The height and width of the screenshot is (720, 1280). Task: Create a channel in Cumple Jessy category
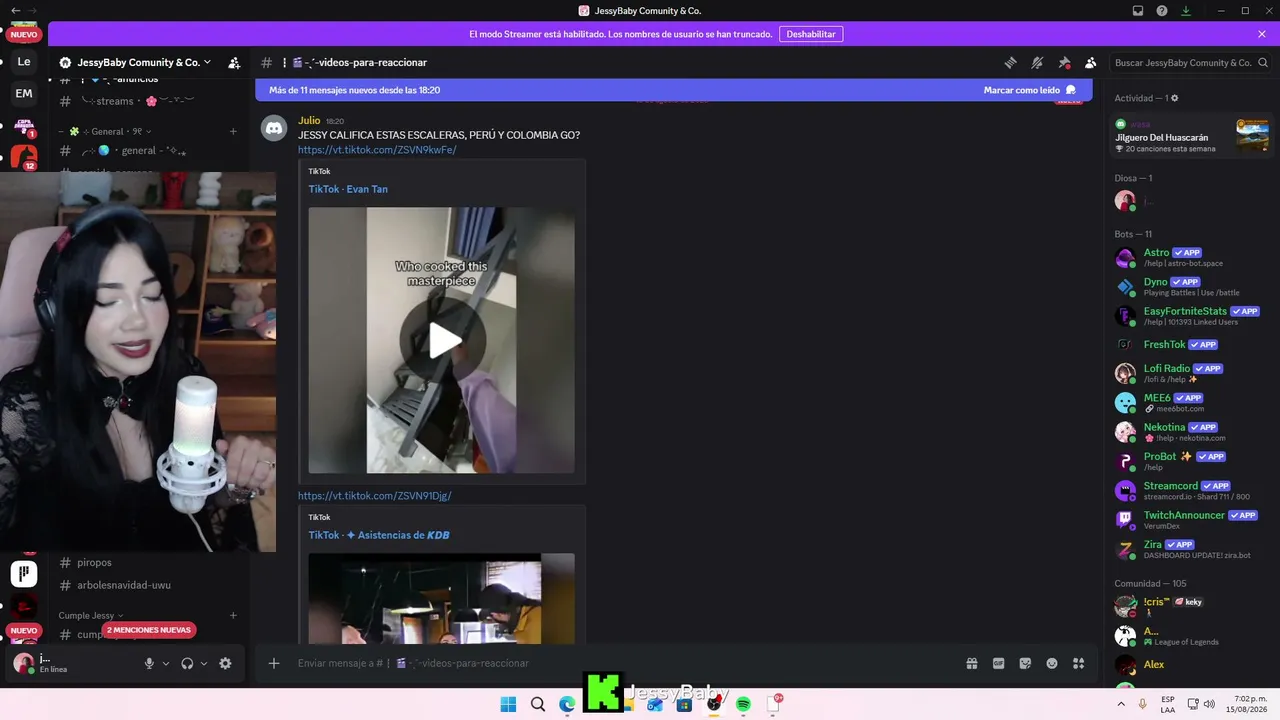click(233, 615)
